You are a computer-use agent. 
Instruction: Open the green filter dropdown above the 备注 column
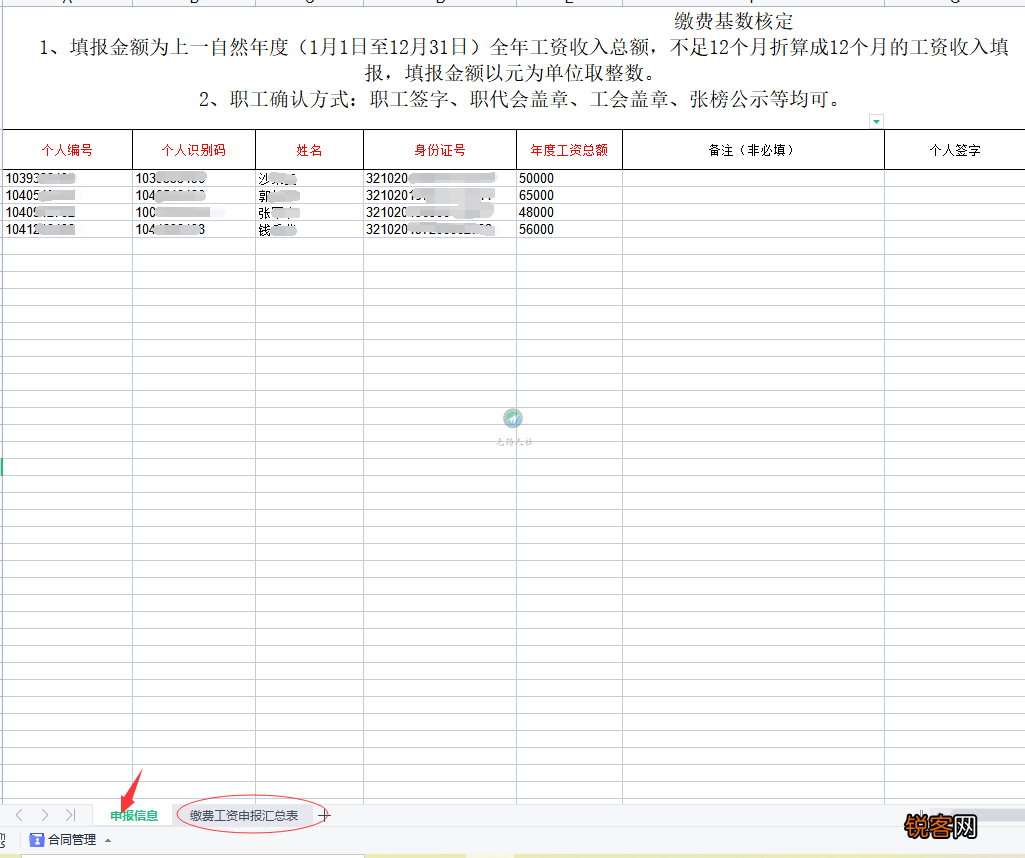[877, 120]
